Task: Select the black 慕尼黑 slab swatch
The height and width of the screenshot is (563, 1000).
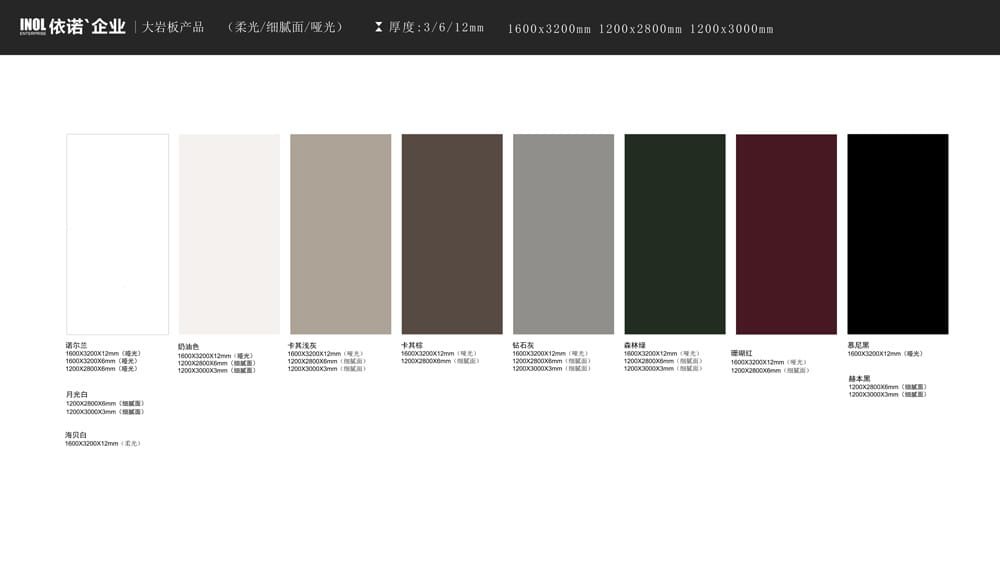Action: click(898, 234)
